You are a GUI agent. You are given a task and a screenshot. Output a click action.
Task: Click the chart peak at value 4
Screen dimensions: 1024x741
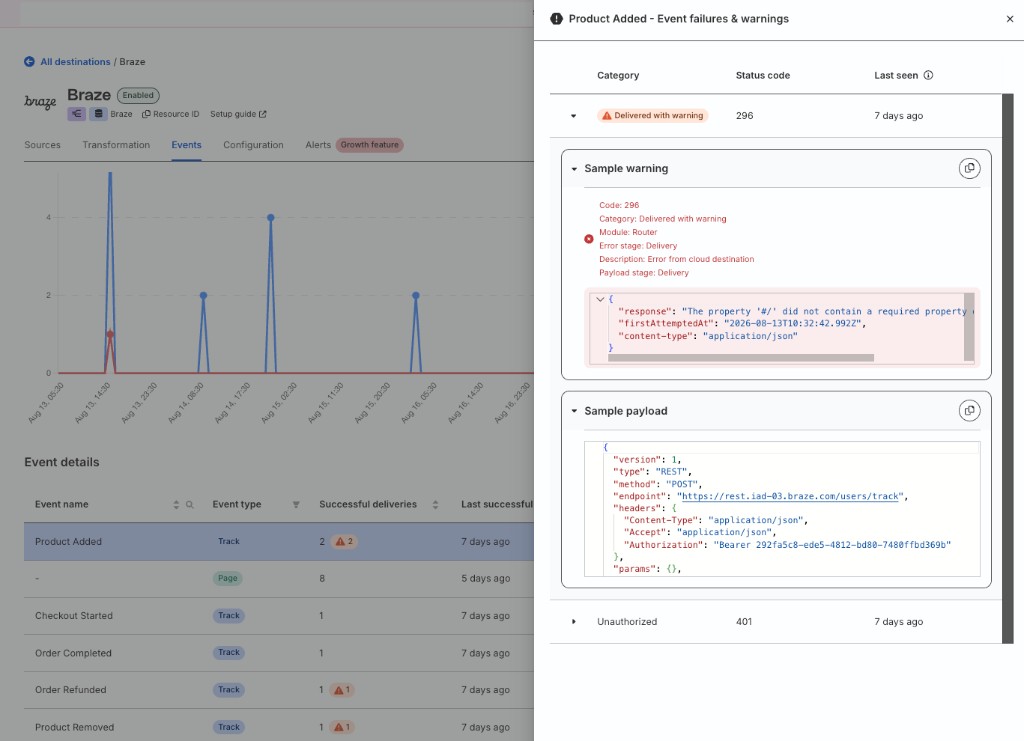tap(270, 217)
